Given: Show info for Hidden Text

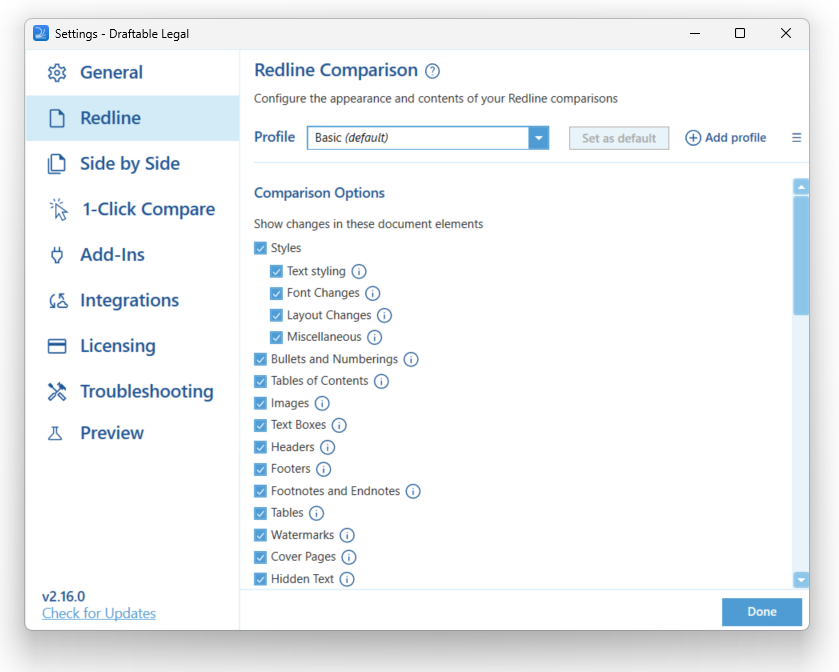Looking at the screenshot, I should click(347, 579).
